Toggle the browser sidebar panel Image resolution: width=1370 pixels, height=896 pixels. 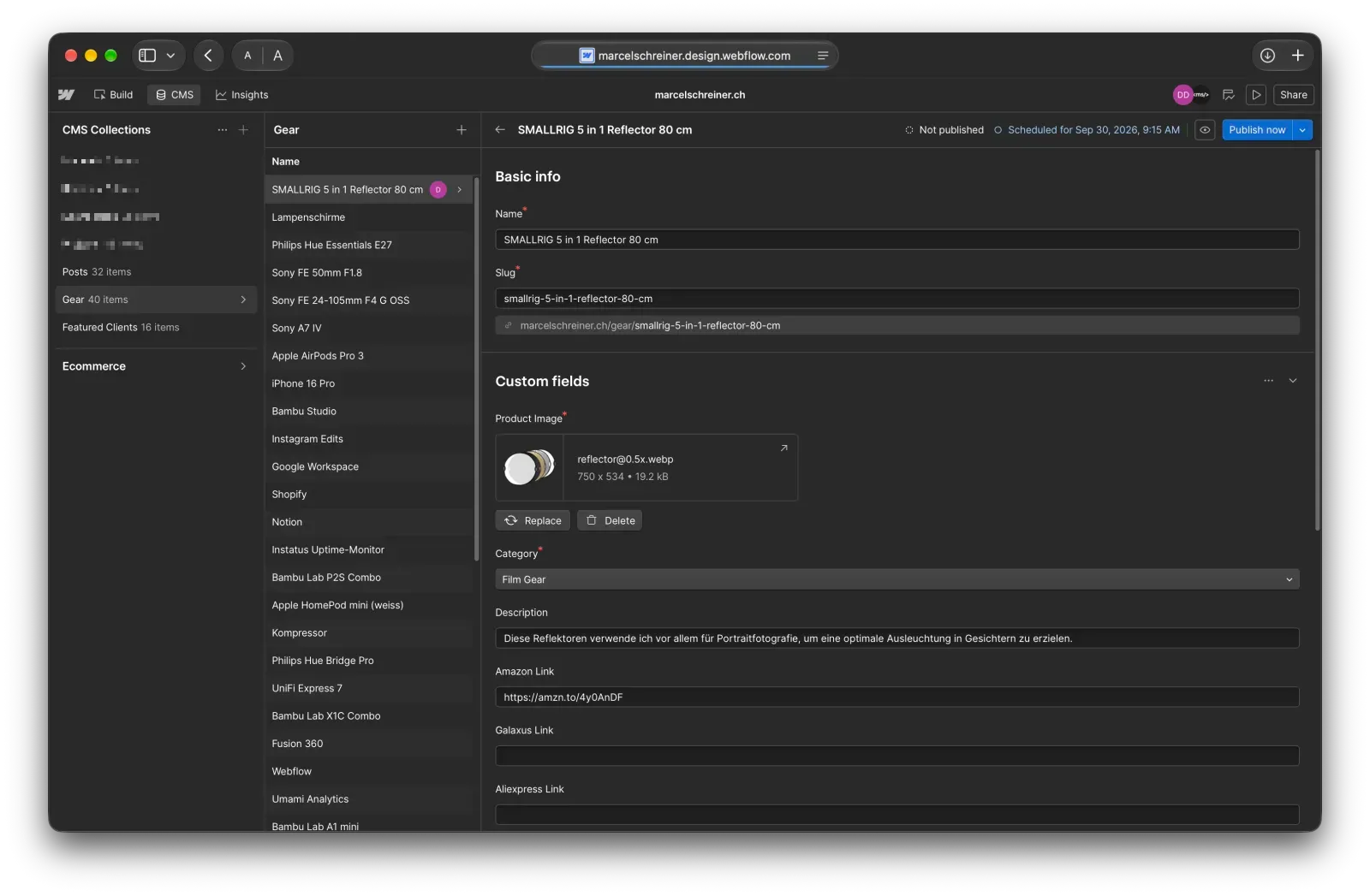147,56
